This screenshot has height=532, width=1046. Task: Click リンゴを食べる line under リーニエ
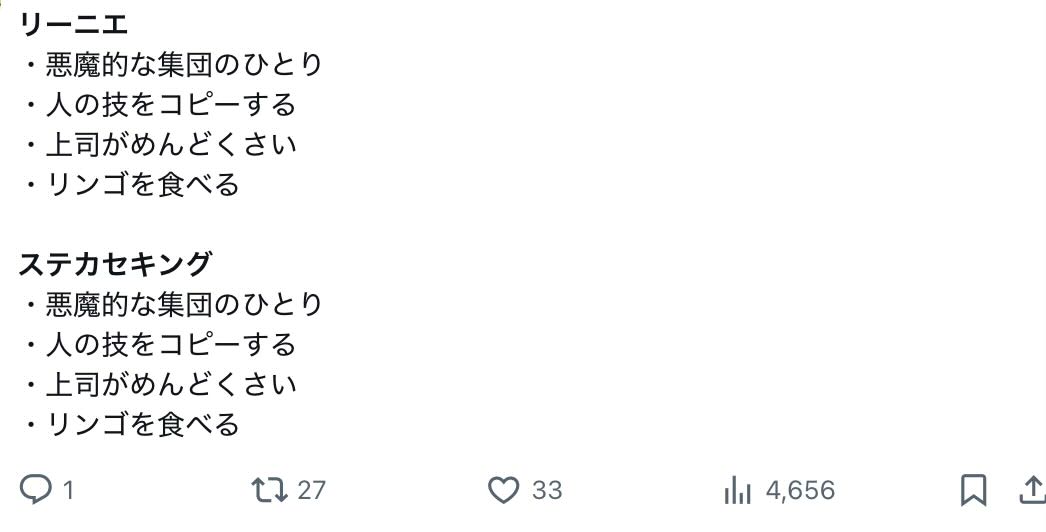[x=142, y=184]
